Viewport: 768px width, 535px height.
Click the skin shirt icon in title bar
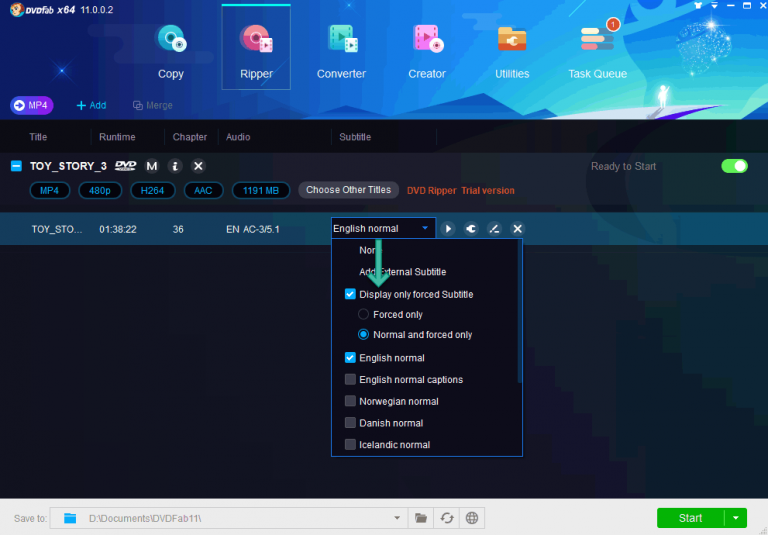698,5
